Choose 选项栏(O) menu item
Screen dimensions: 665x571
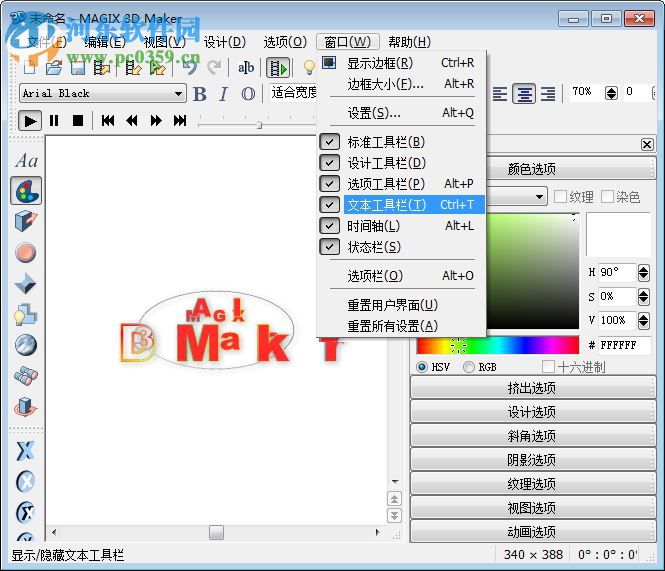tap(401, 276)
